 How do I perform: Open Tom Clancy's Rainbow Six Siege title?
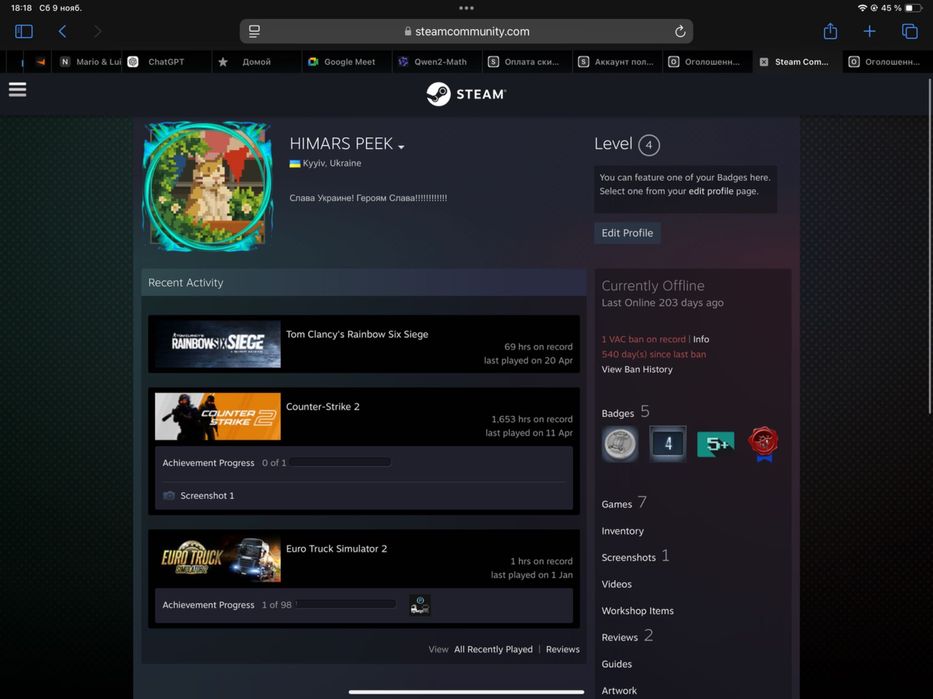coord(357,334)
